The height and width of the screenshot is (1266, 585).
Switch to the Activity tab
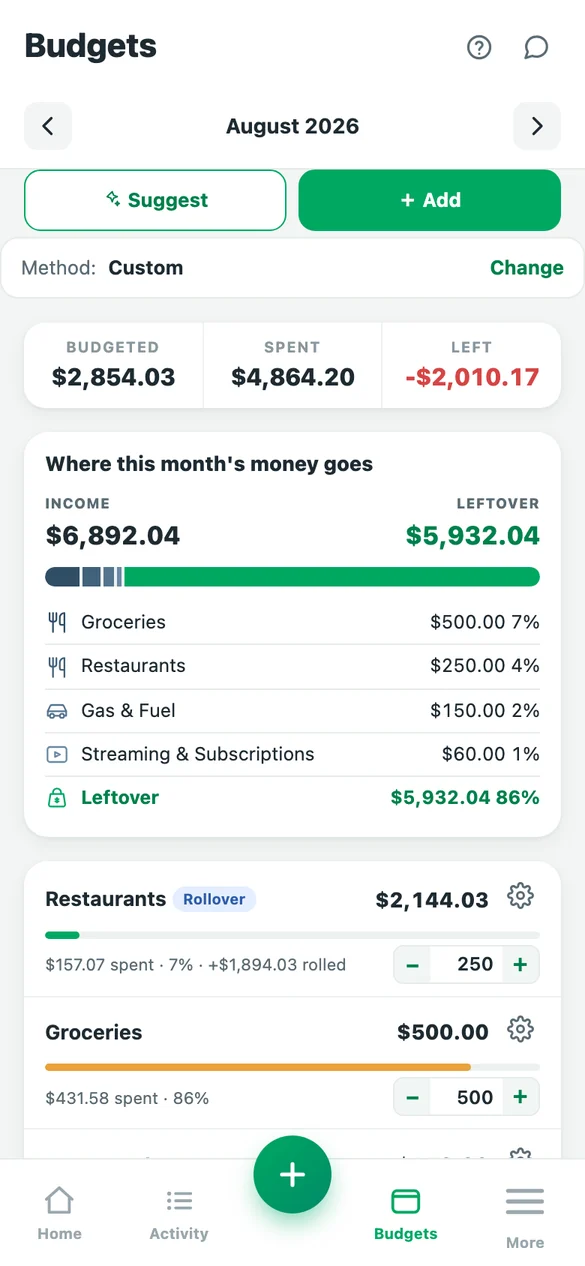tap(179, 1213)
